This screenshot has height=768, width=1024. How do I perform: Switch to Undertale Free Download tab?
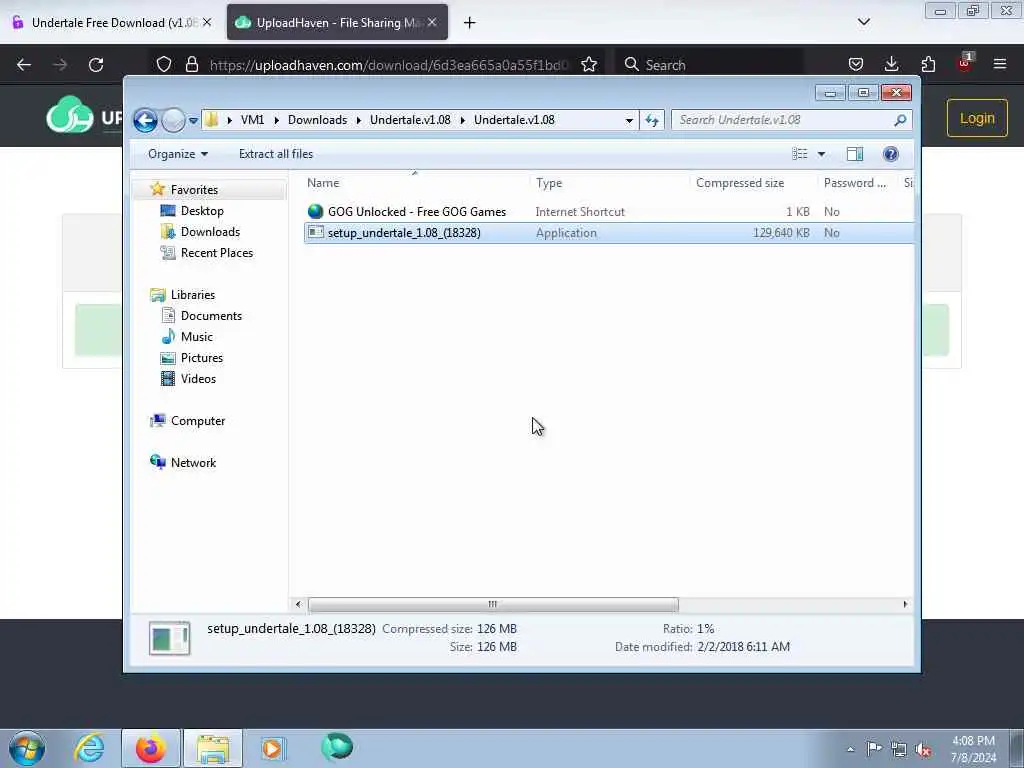point(111,23)
